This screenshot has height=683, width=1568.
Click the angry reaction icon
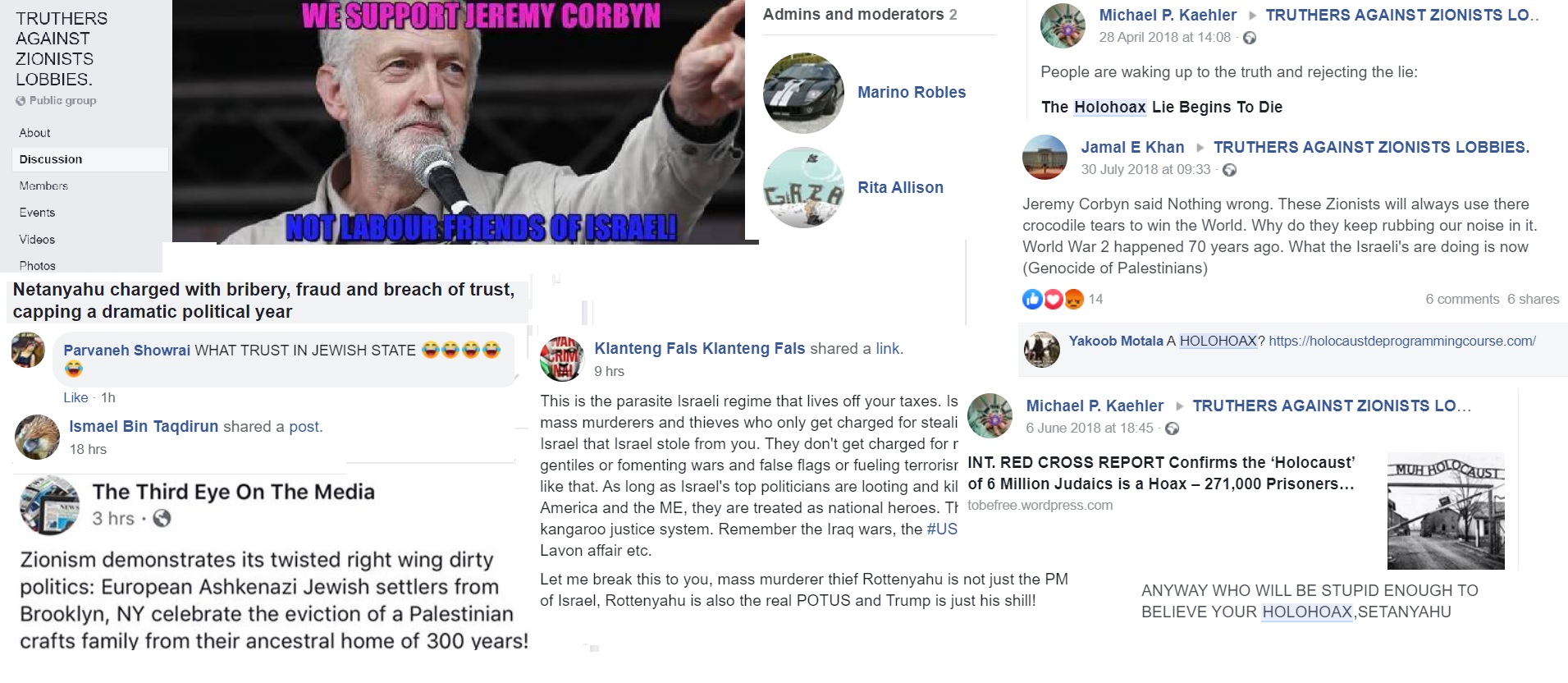pos(1074,300)
